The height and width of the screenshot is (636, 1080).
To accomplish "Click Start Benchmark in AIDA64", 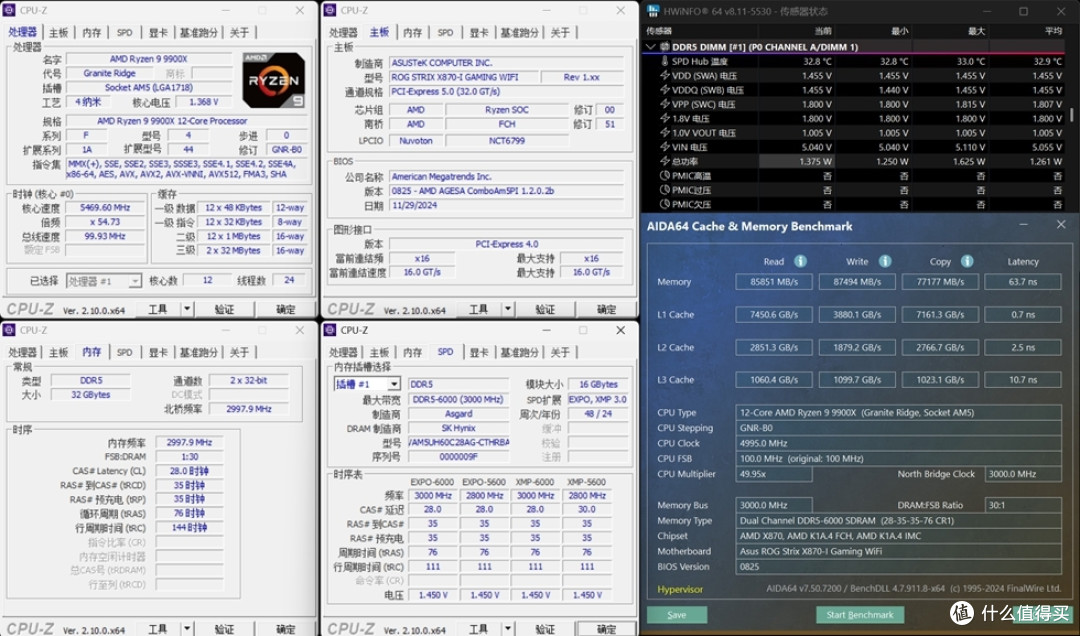I will pos(860,615).
